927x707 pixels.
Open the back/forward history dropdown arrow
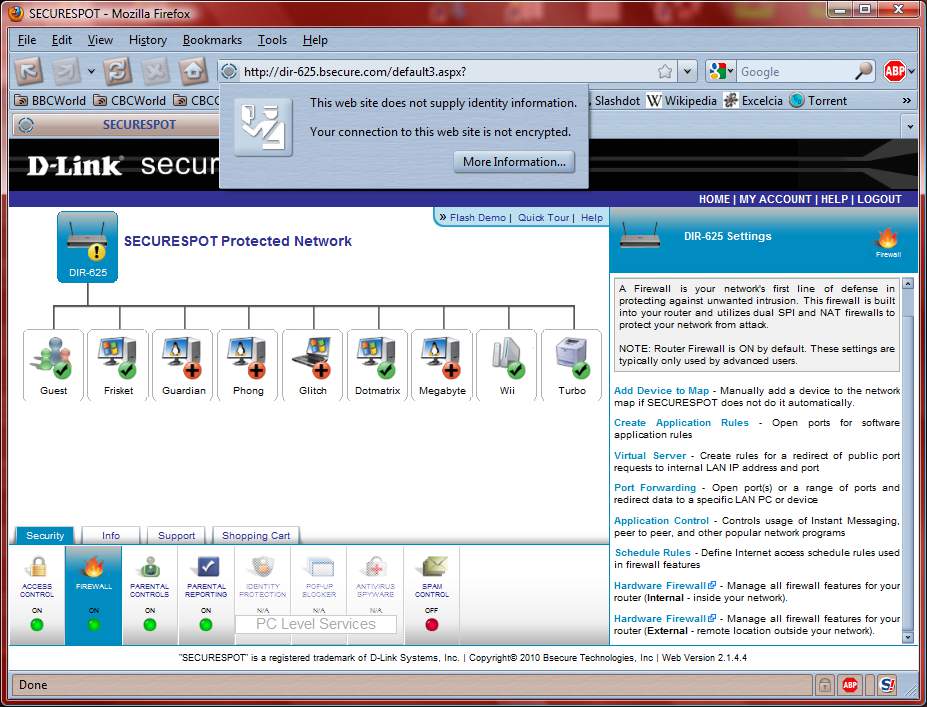91,72
